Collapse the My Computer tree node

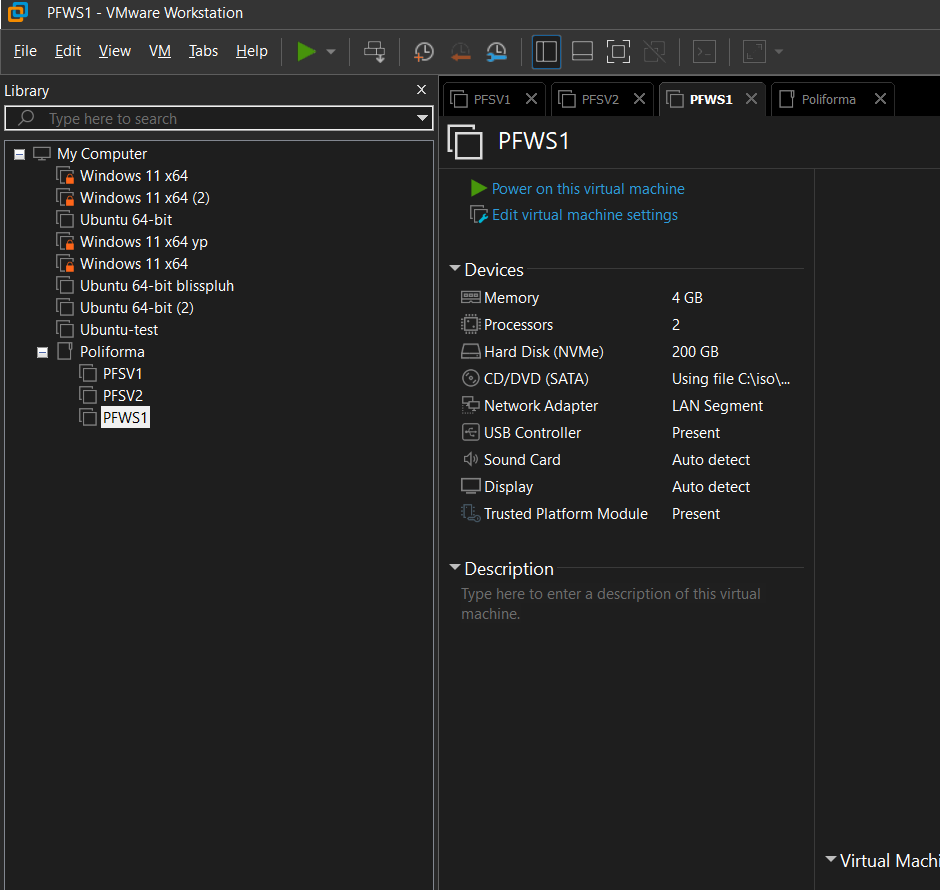(x=19, y=154)
